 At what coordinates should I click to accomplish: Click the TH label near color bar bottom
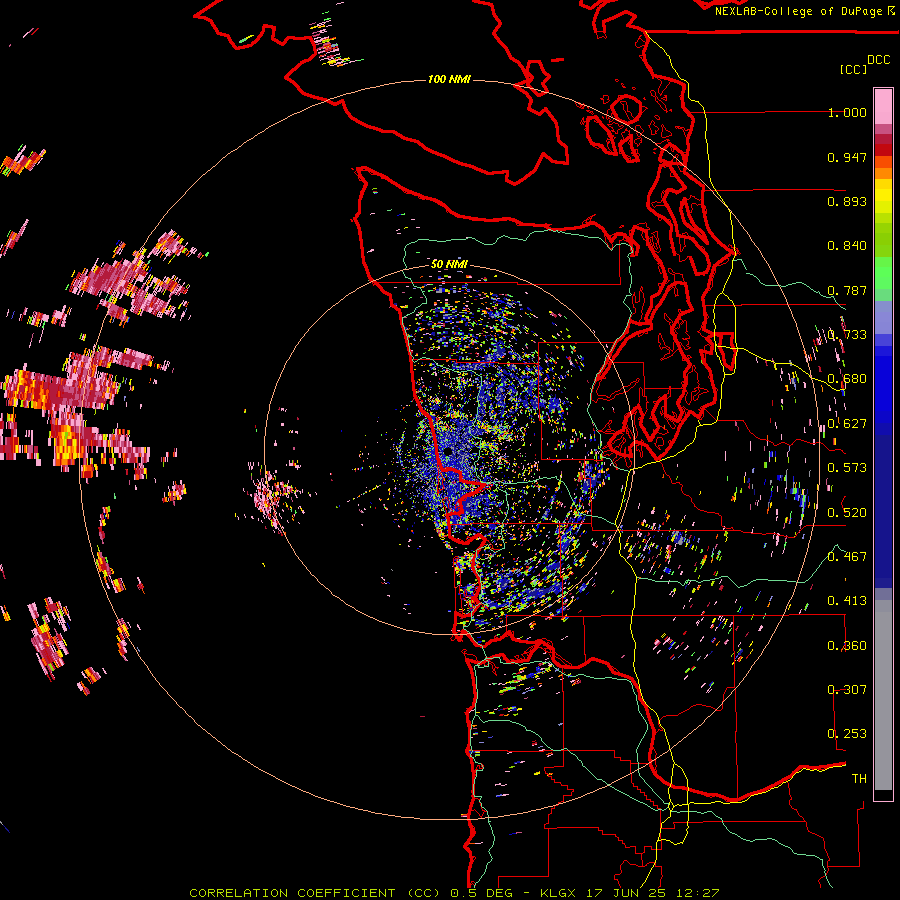(859, 779)
